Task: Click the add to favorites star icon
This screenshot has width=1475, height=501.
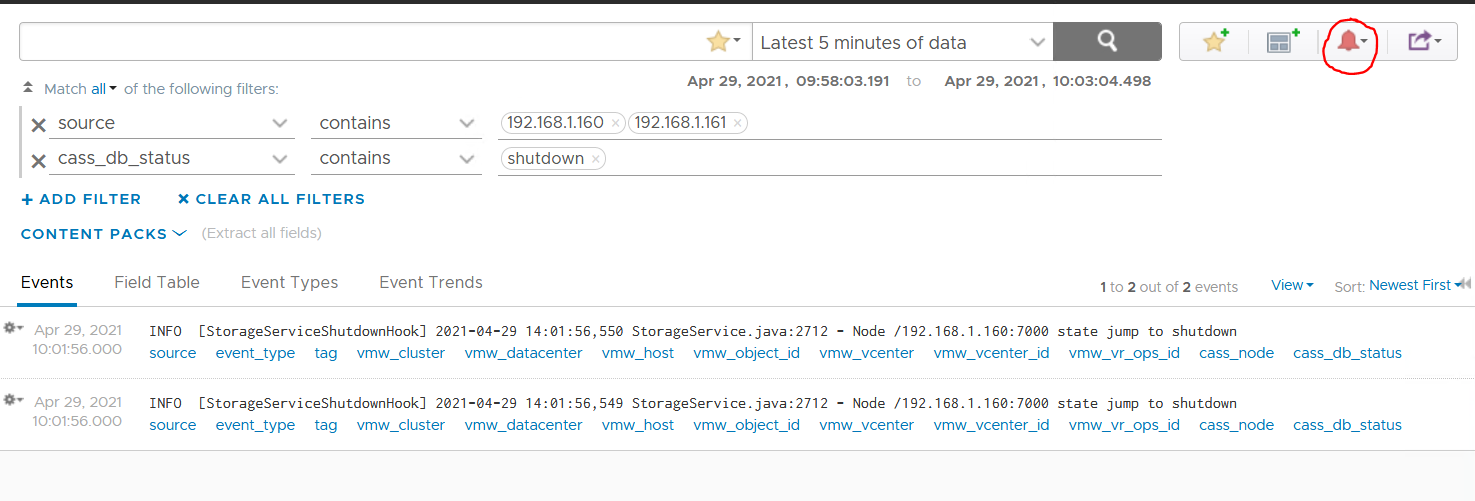Action: pyautogui.click(x=1215, y=42)
